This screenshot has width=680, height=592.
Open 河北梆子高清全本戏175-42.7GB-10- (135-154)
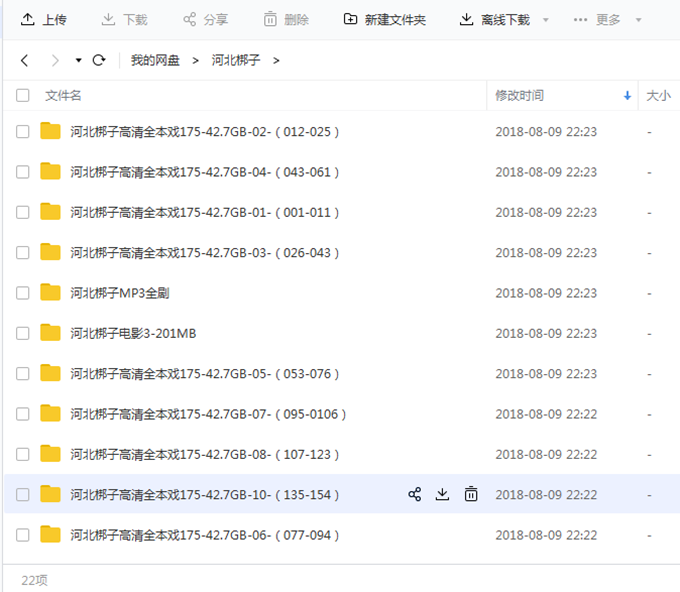pos(205,494)
